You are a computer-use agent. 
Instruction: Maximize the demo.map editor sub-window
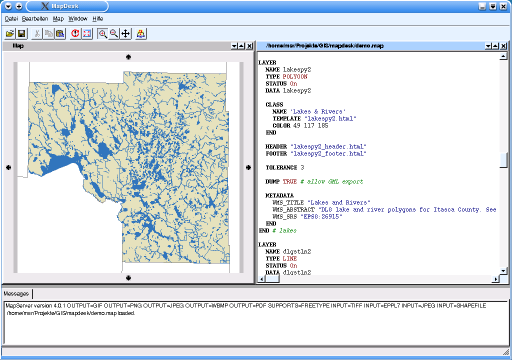[496, 46]
